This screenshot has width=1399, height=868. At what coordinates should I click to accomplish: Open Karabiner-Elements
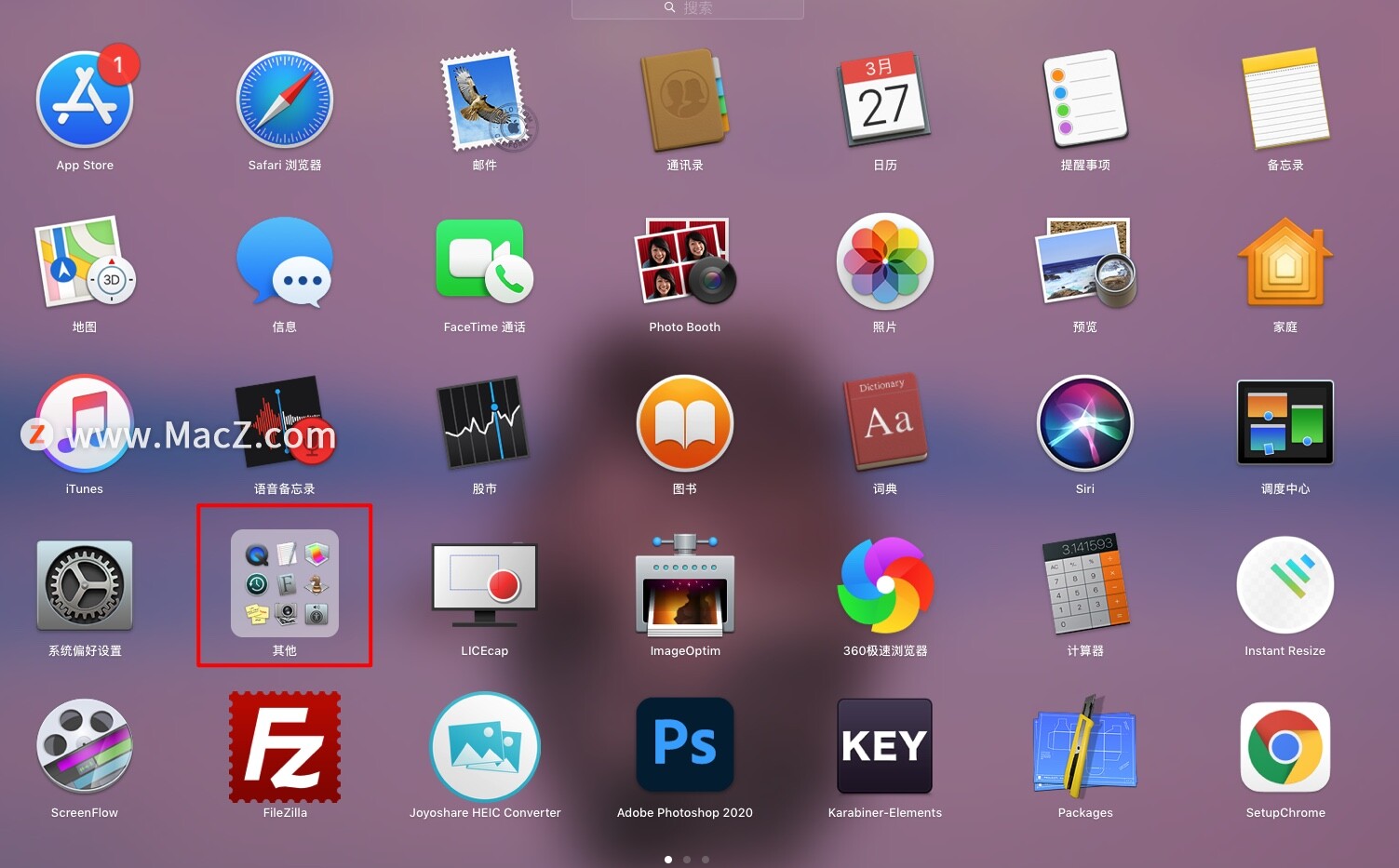coord(885,745)
